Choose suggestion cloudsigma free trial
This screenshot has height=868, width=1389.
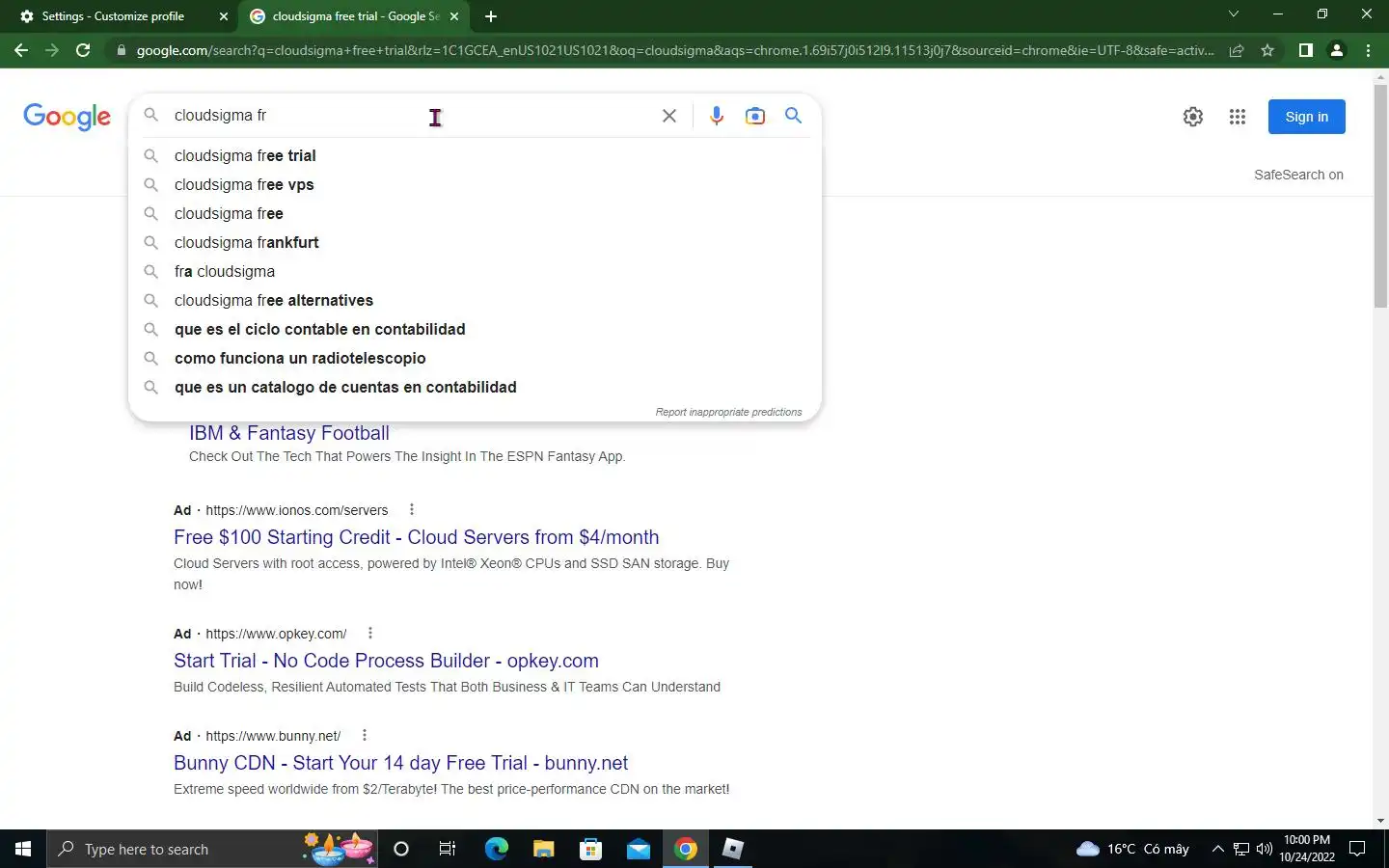(x=475, y=155)
